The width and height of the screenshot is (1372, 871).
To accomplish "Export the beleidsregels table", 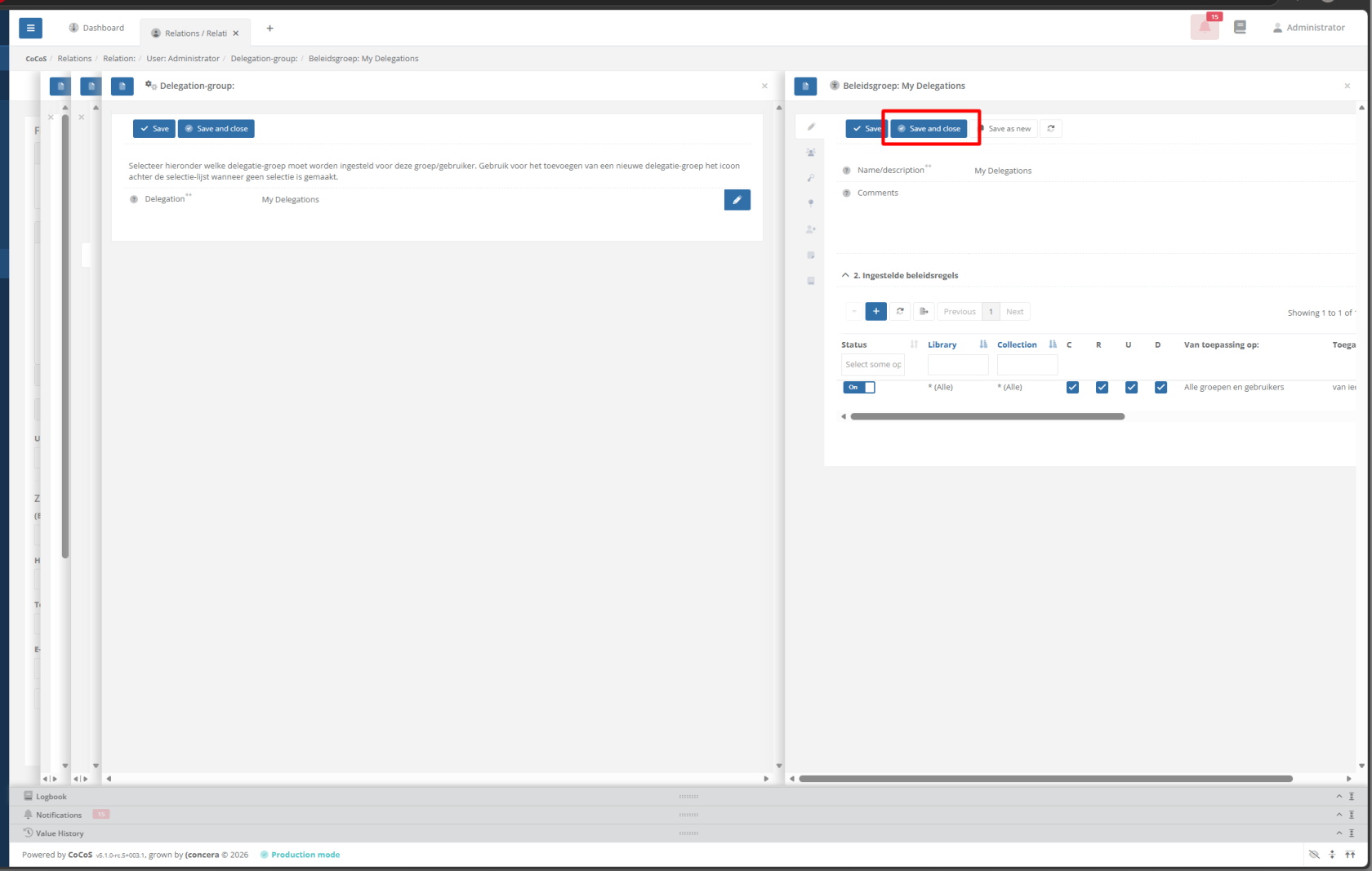I will (x=924, y=311).
